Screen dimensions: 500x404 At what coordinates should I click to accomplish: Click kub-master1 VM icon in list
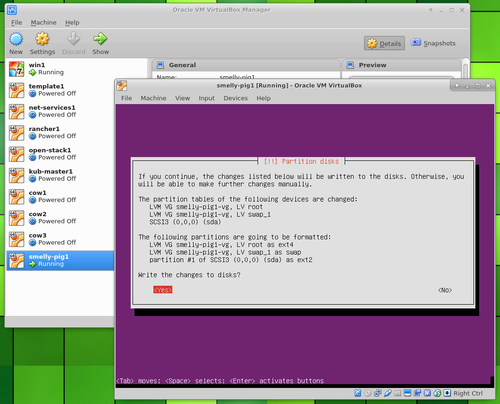pyautogui.click(x=16, y=175)
